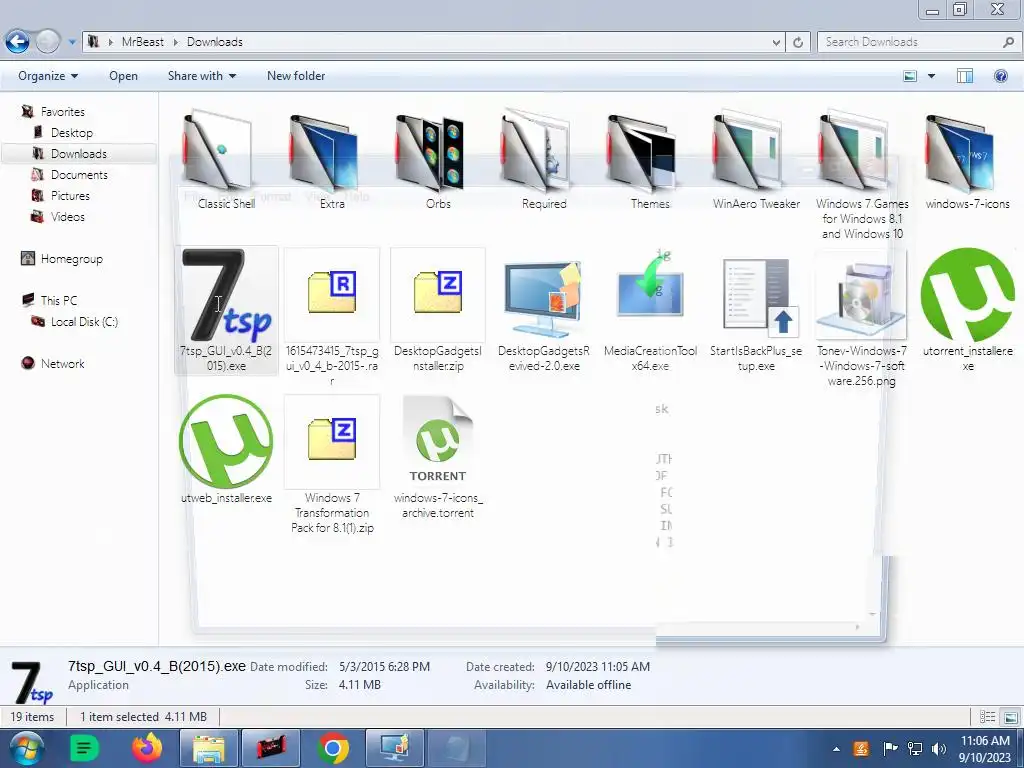This screenshot has width=1024, height=768.
Task: Click Downloads in the address breadcrumb
Action: 214,42
